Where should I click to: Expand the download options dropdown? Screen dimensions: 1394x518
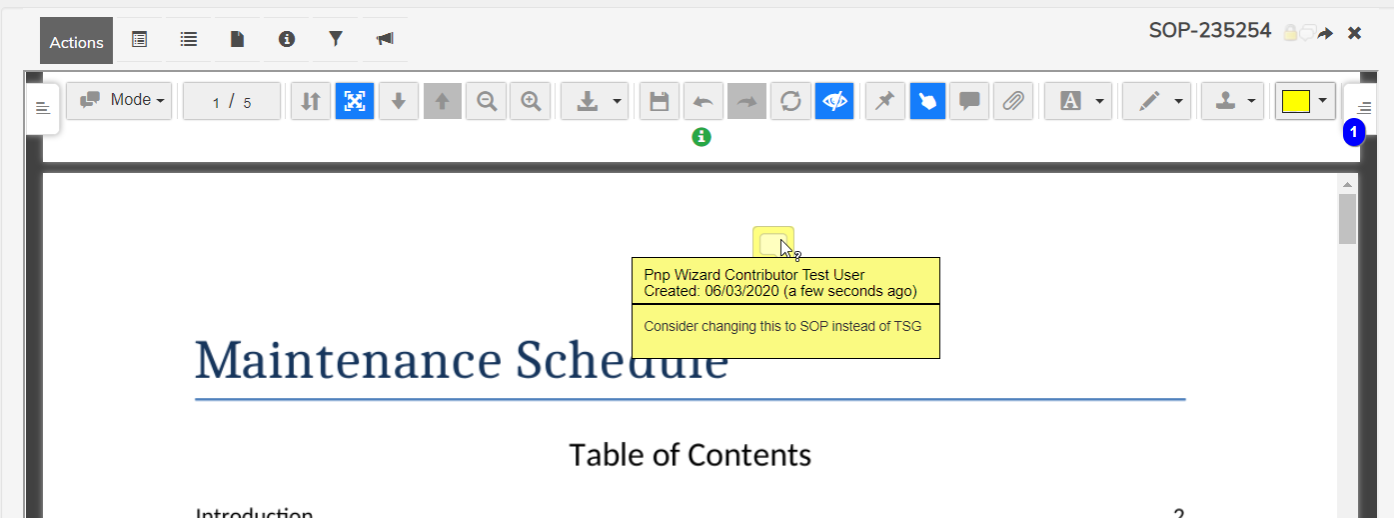(594, 101)
